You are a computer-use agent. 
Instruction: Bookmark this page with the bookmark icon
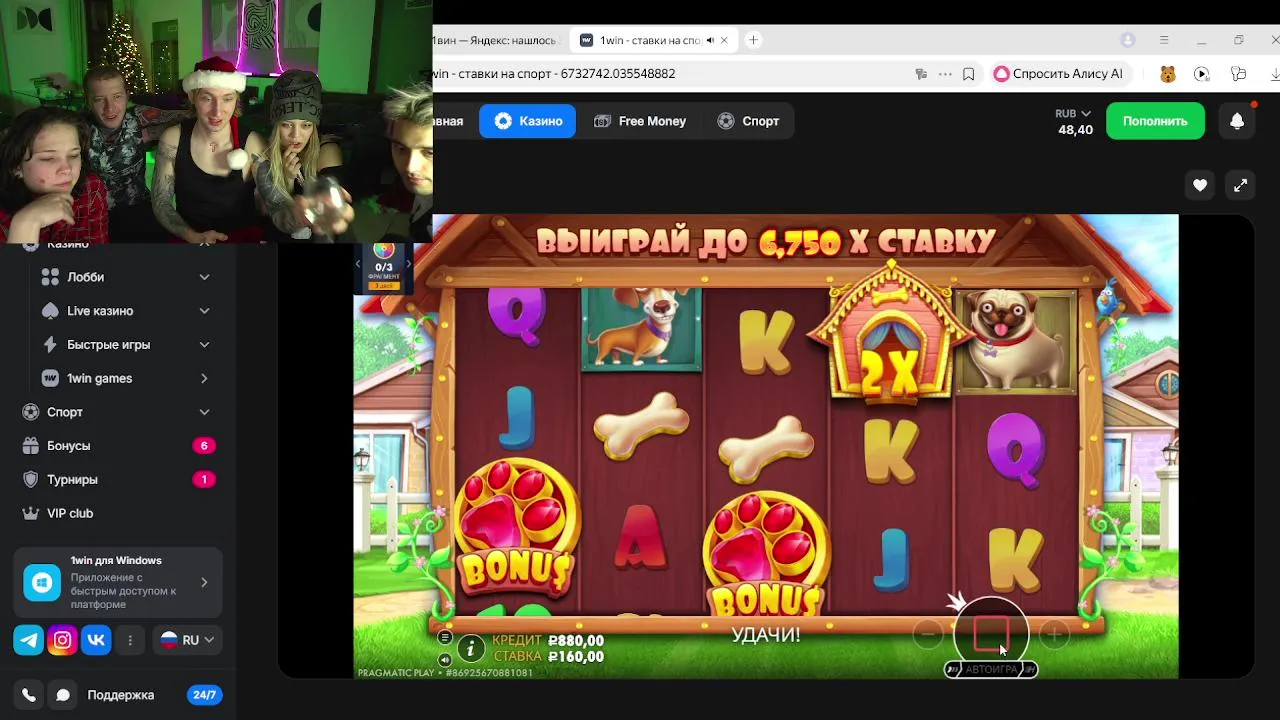click(x=969, y=74)
